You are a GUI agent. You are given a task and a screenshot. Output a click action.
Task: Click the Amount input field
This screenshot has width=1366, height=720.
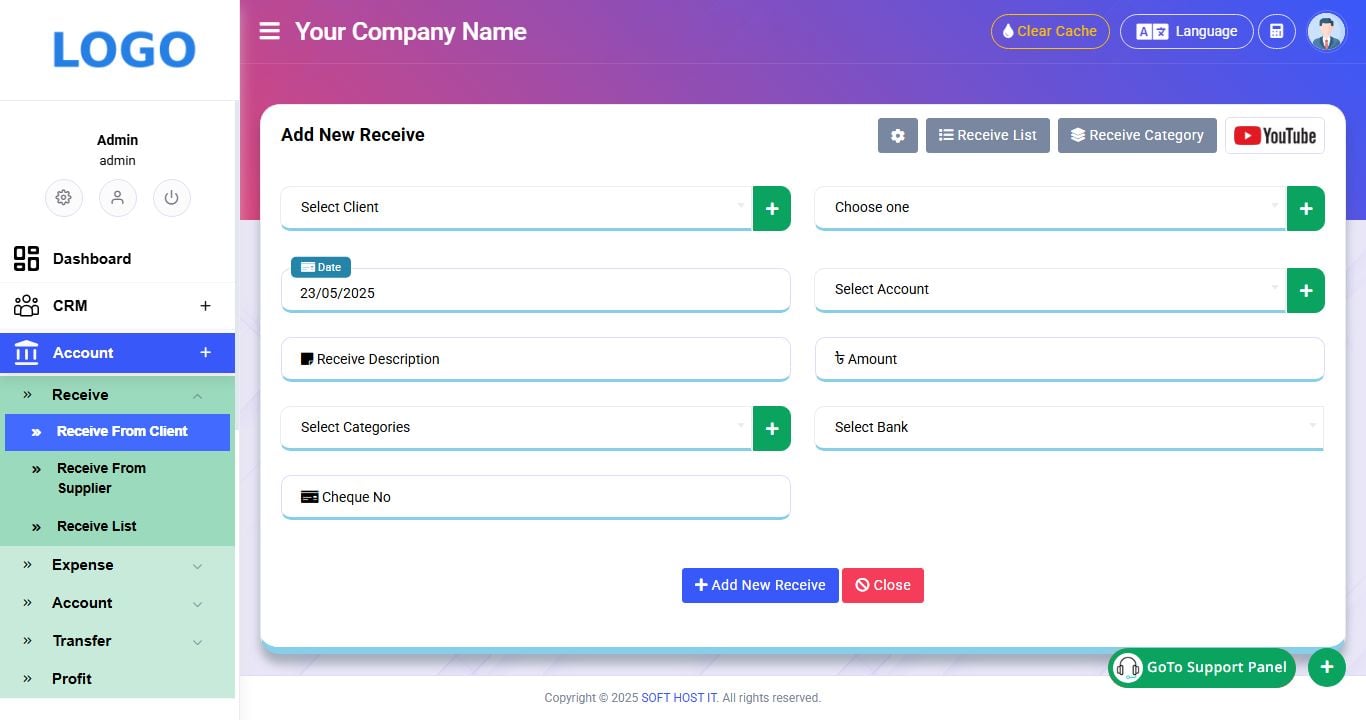(1070, 358)
